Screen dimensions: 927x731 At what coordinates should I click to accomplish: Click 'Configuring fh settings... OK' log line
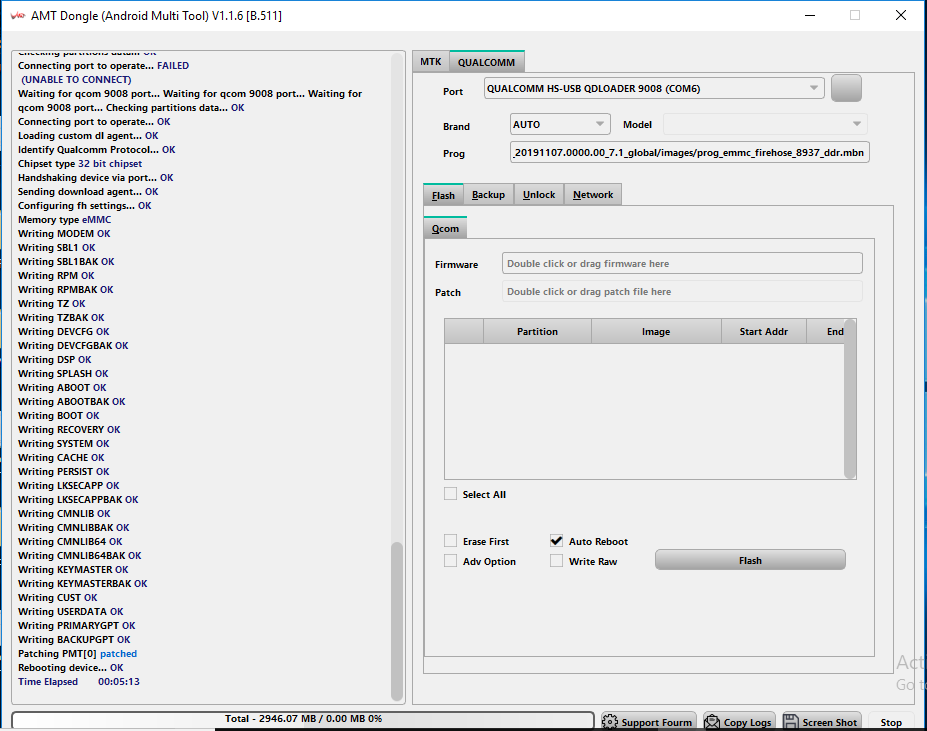click(x=85, y=206)
